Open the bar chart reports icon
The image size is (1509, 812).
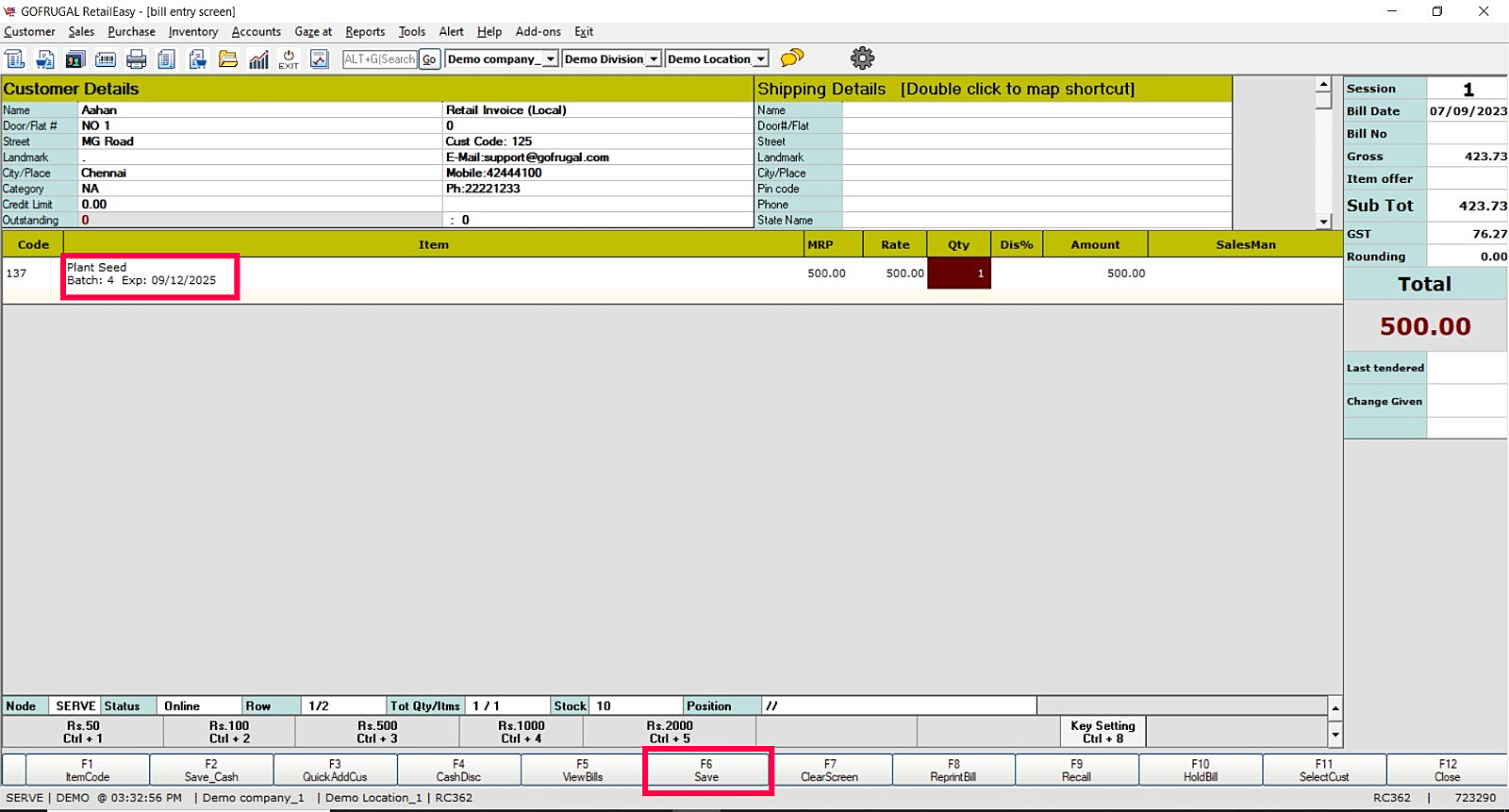258,59
